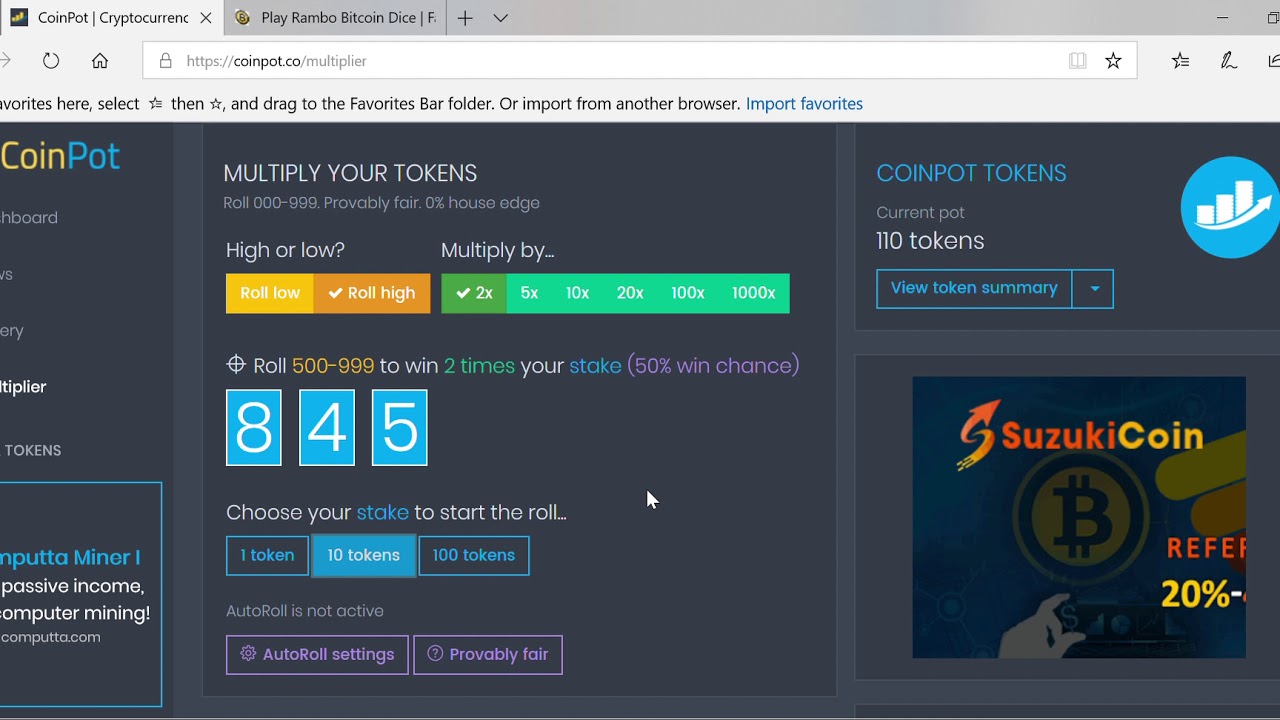The image size is (1280, 720).
Task: Close the CoinPot tab
Action: tap(206, 18)
